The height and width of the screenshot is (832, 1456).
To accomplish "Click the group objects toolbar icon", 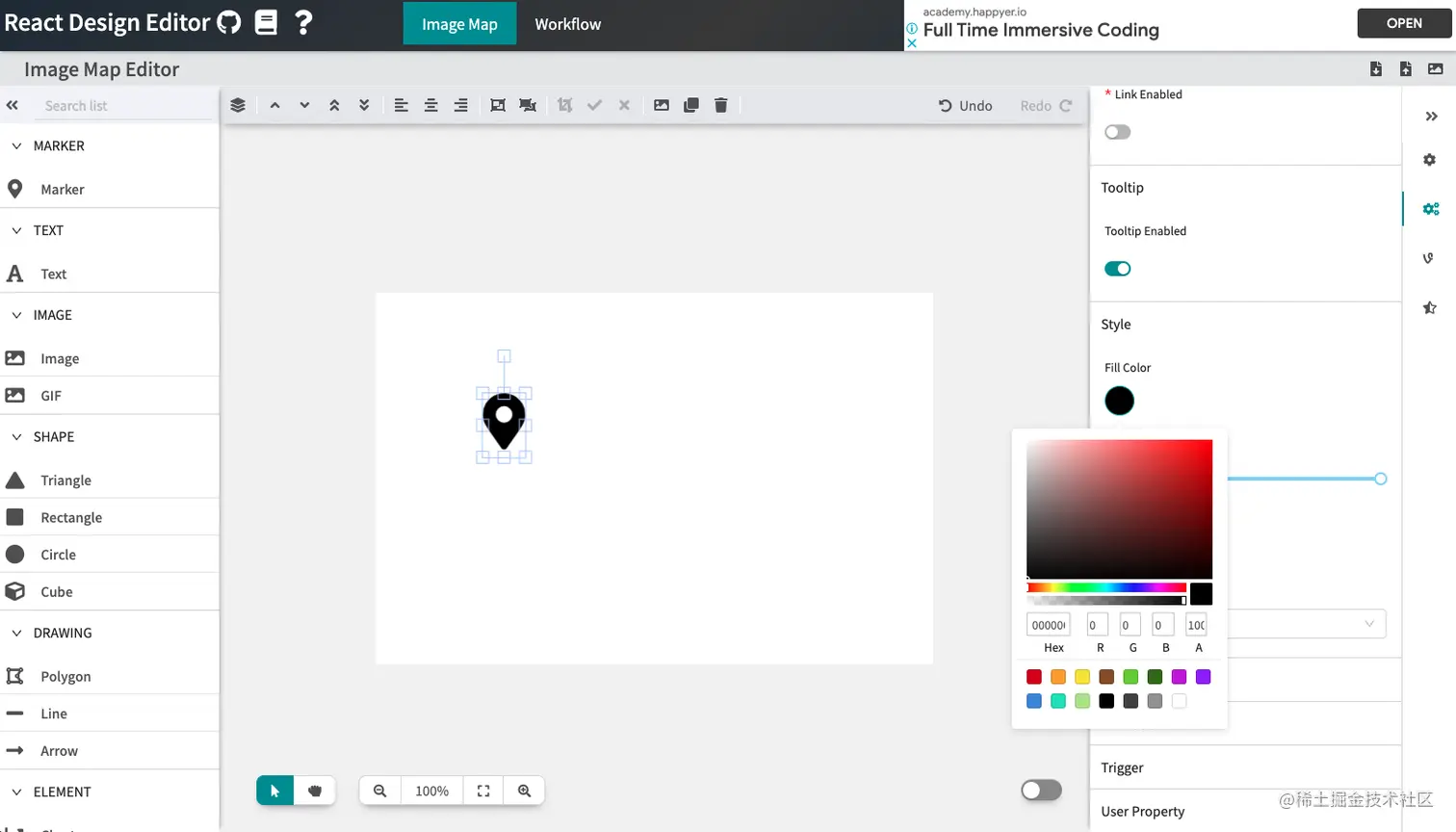I will click(498, 105).
